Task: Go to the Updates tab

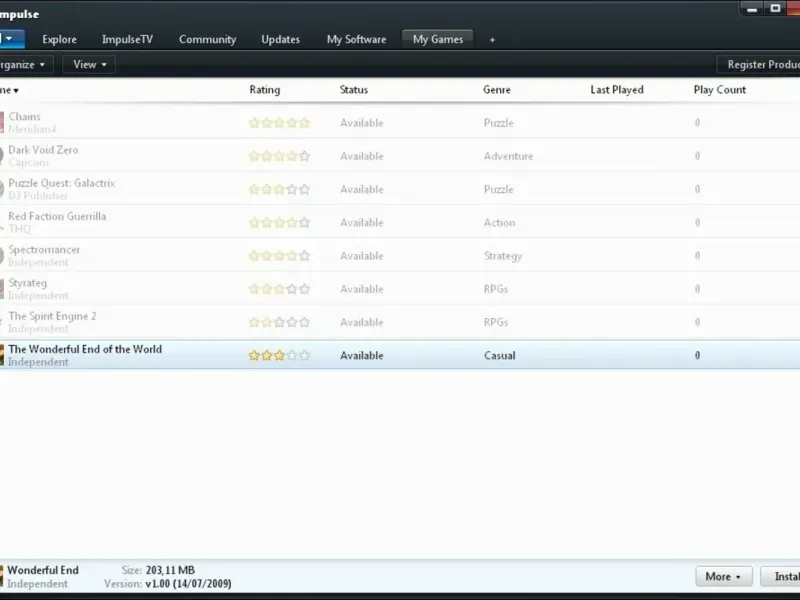Action: [280, 39]
